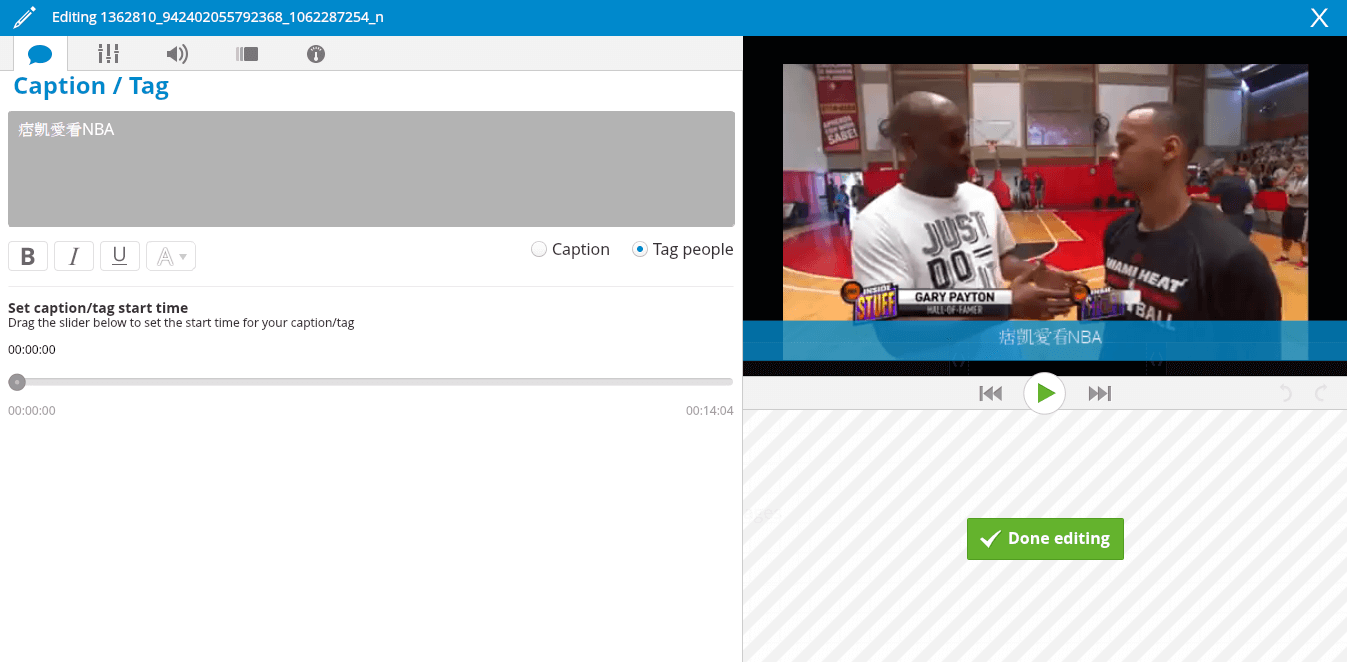Click the start time slider handle

click(x=17, y=382)
